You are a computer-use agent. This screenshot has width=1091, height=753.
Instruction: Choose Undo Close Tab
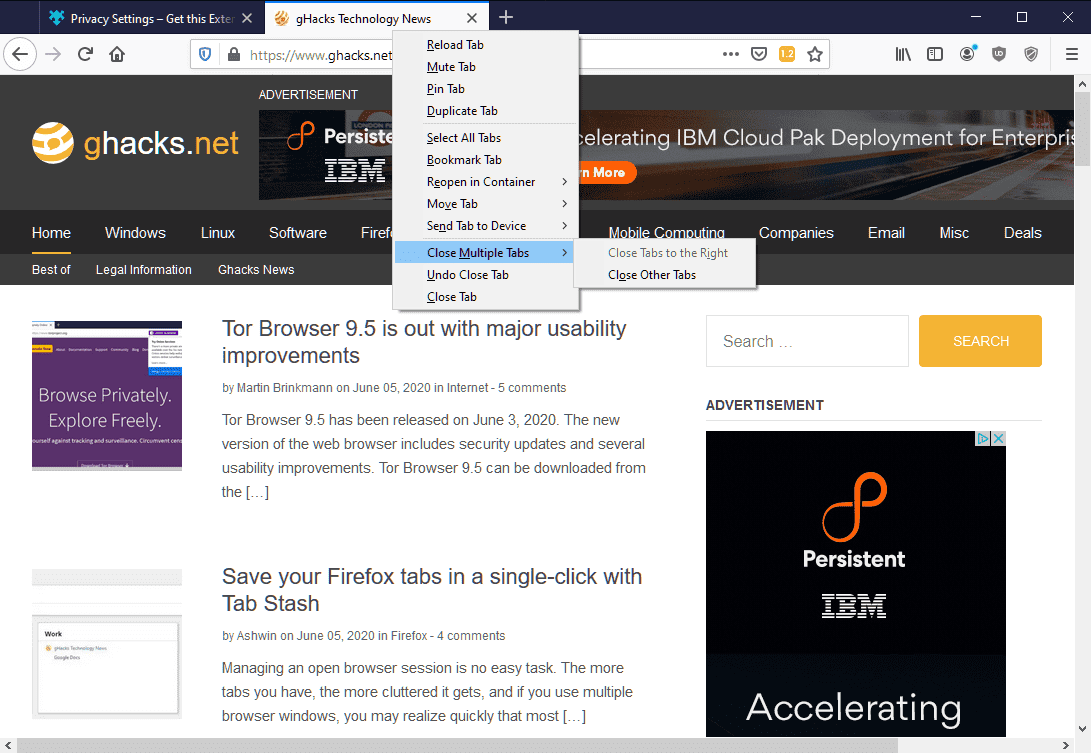[x=486, y=275]
